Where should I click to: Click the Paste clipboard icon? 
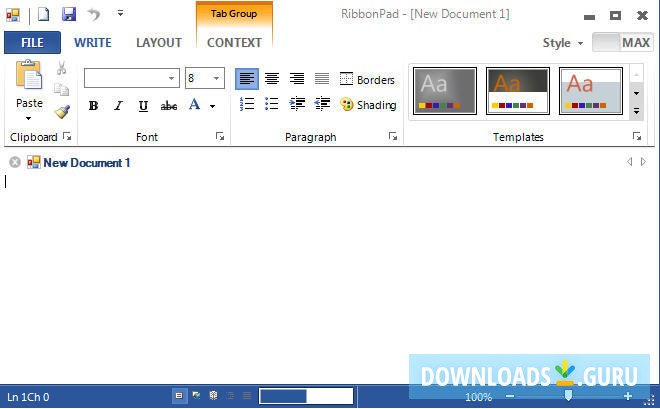29,75
